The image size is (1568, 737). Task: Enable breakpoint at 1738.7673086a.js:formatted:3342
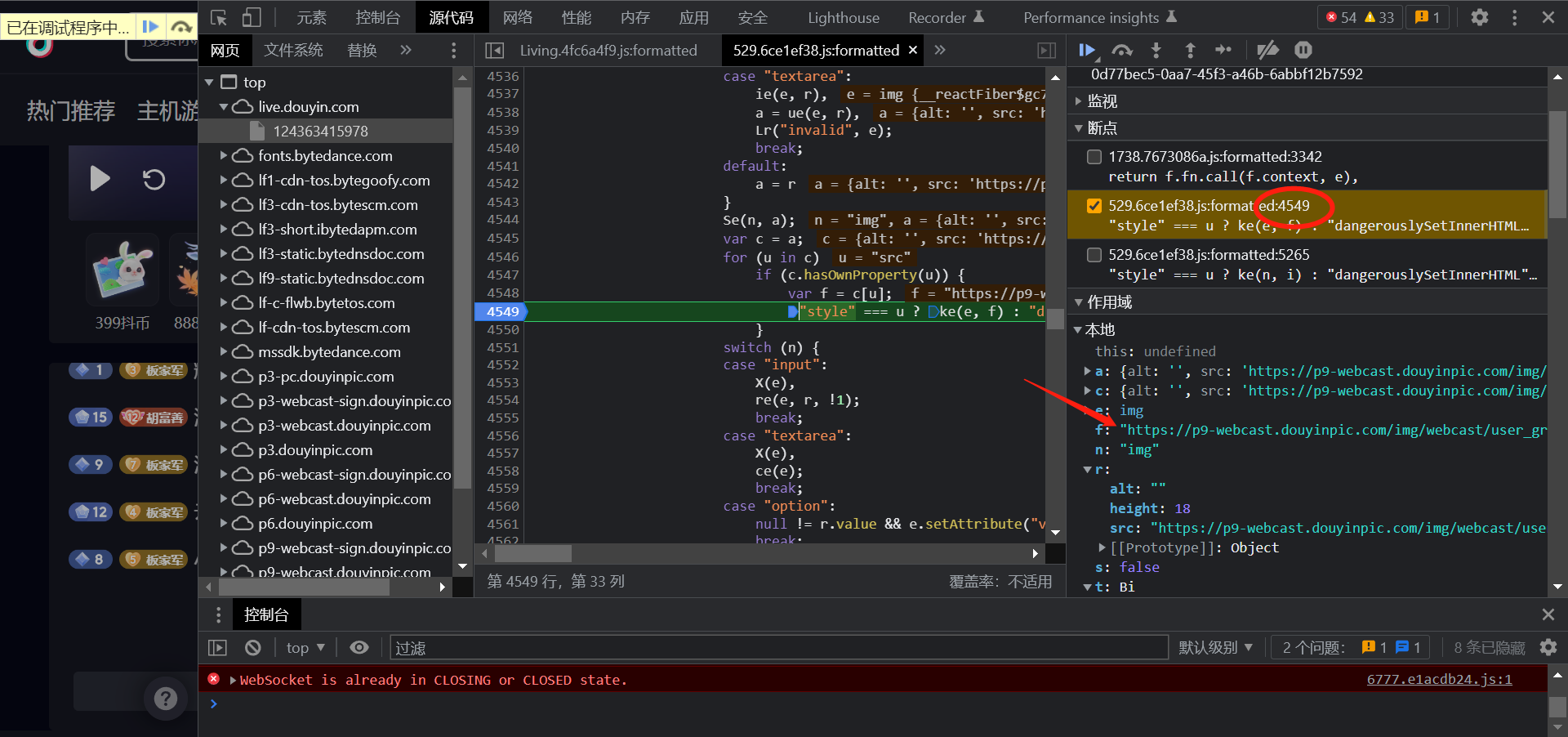pos(1094,157)
